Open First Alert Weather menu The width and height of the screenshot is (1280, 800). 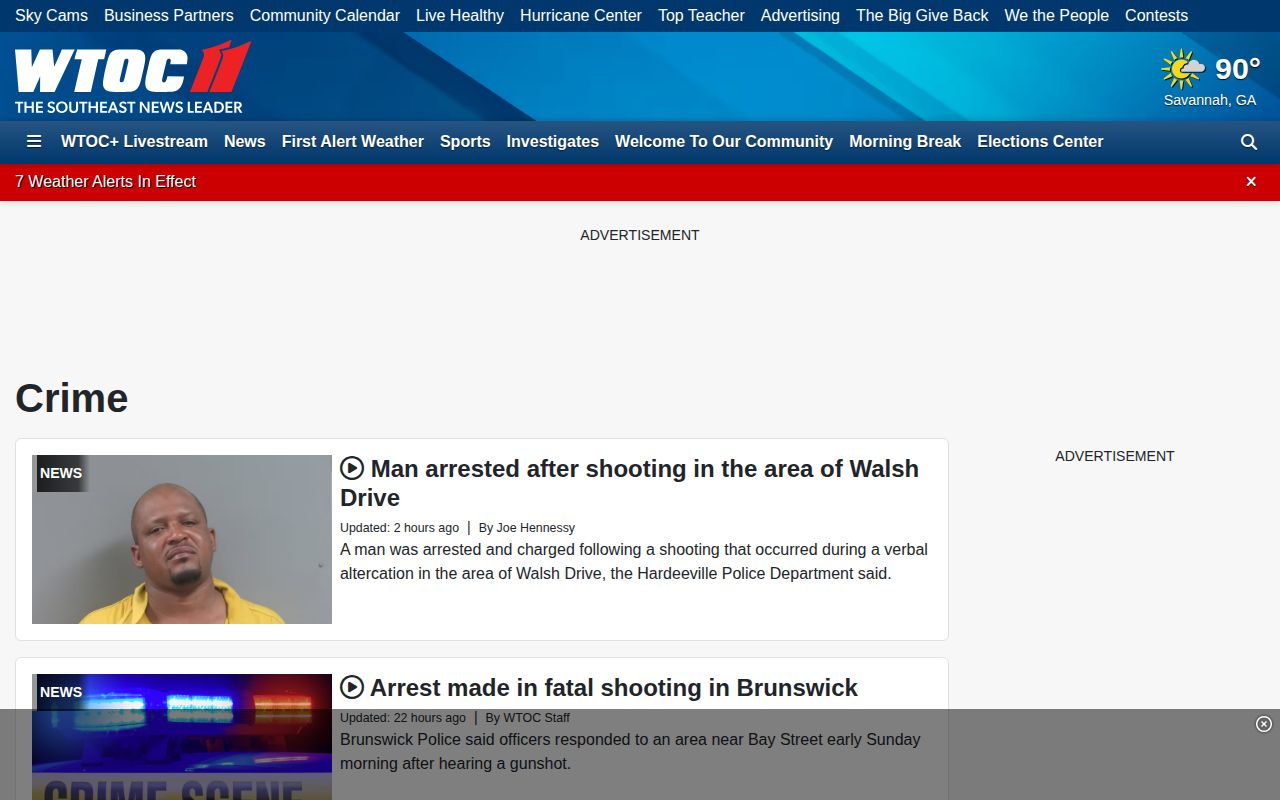click(353, 141)
